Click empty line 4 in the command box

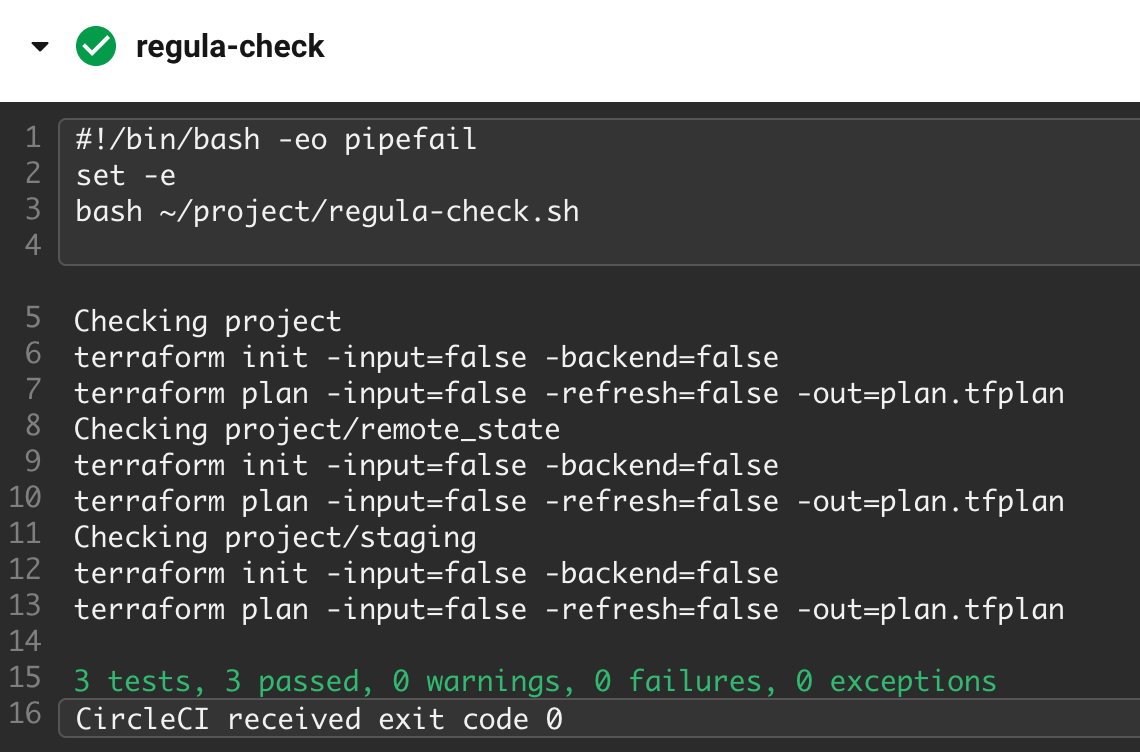point(599,245)
